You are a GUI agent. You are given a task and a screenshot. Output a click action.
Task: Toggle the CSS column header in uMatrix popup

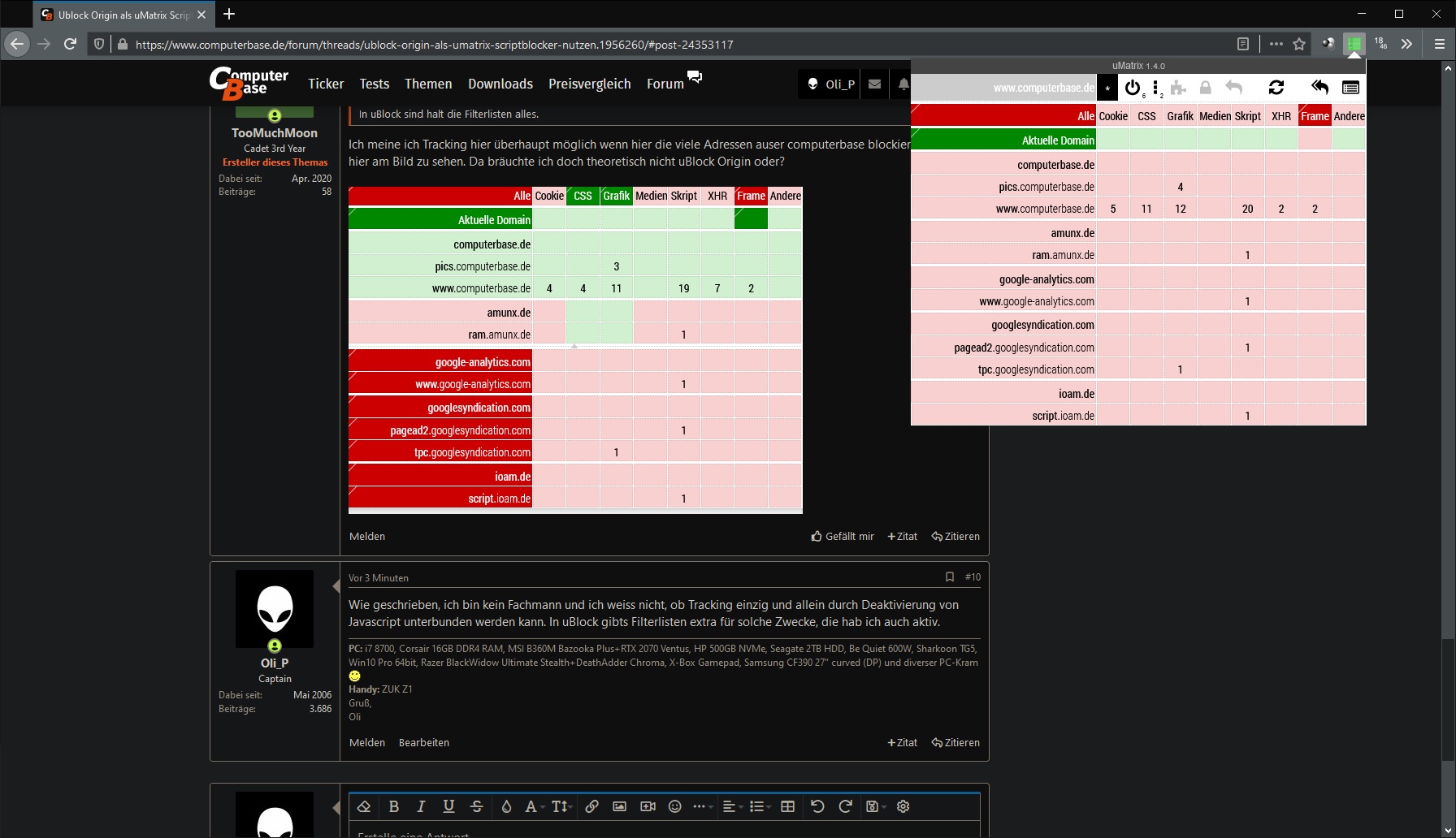click(x=1146, y=116)
